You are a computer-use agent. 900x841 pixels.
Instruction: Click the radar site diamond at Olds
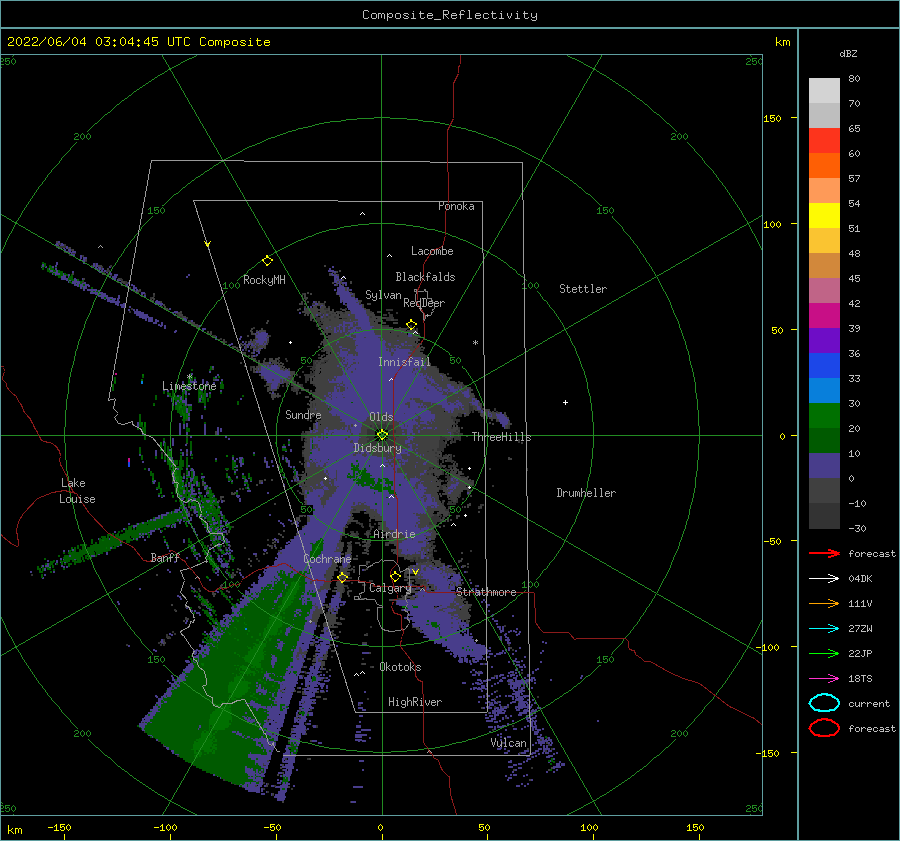click(x=382, y=435)
